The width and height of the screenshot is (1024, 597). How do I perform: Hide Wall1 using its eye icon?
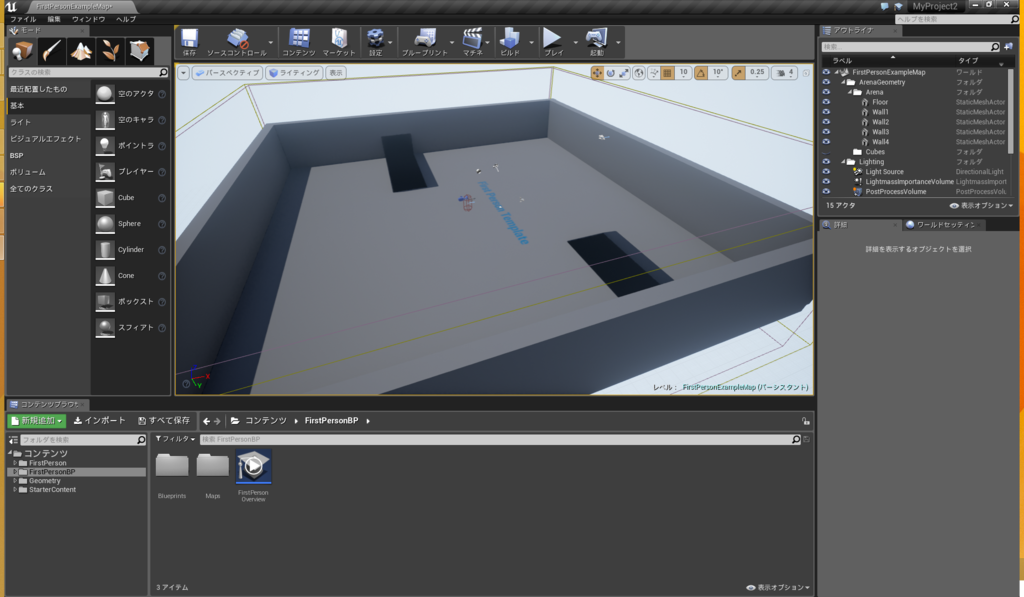[826, 112]
